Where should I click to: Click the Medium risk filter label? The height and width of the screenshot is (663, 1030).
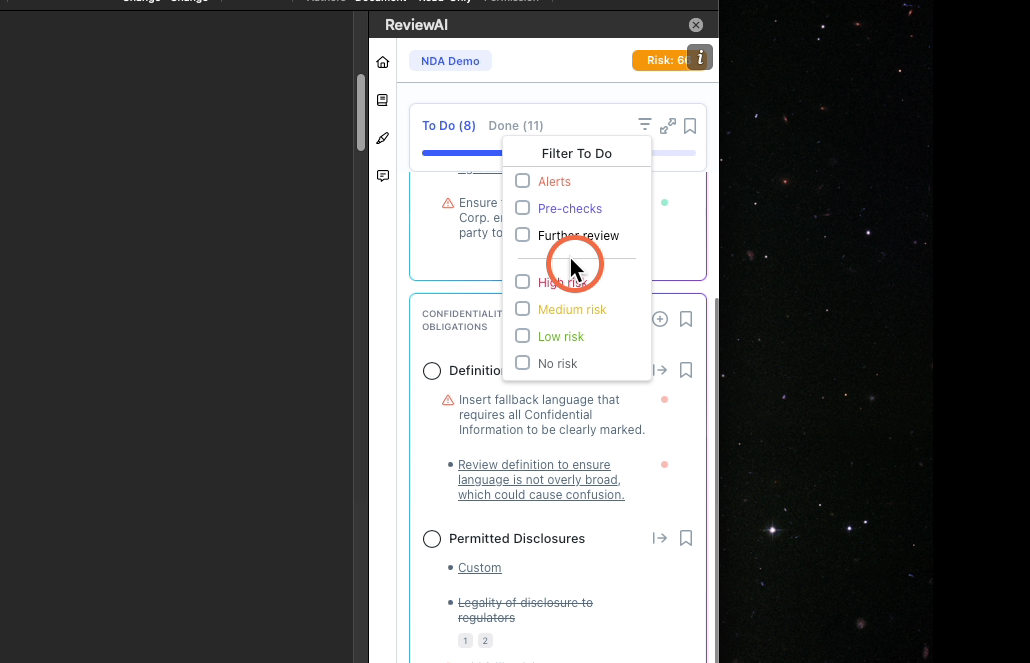point(572,309)
